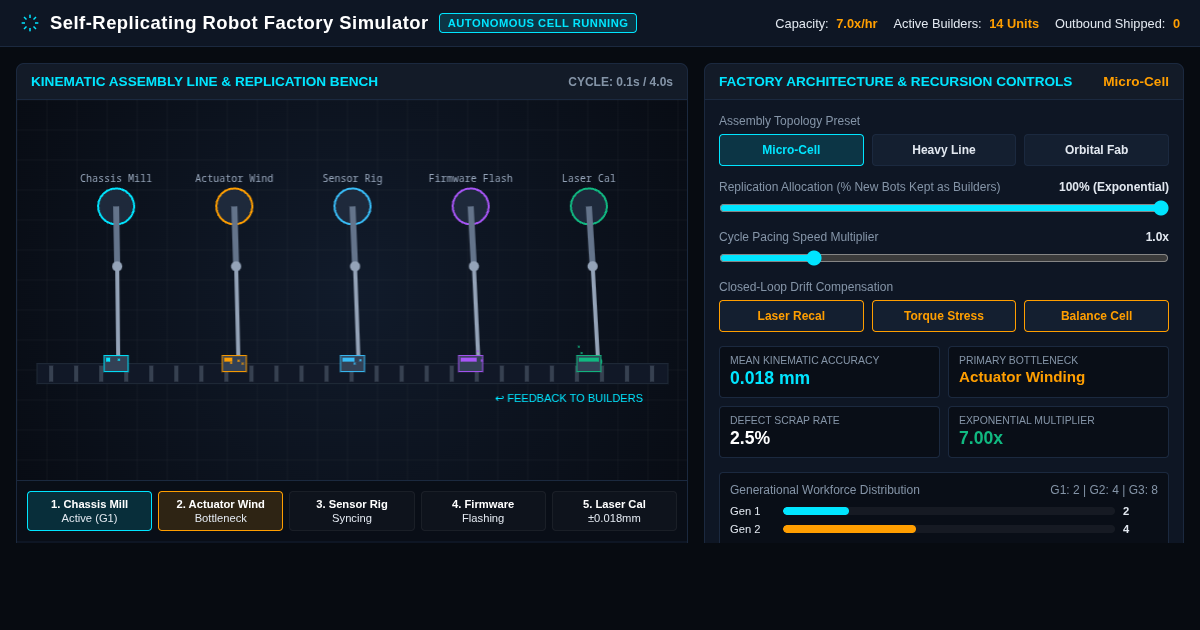Click the Active Builders 14 Units value
1200x630 pixels.
(x=1014, y=23)
